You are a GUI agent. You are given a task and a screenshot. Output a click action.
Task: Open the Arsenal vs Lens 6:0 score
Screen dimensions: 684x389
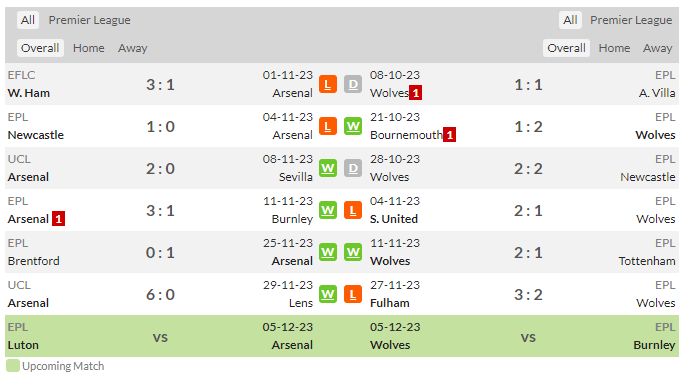click(x=160, y=294)
